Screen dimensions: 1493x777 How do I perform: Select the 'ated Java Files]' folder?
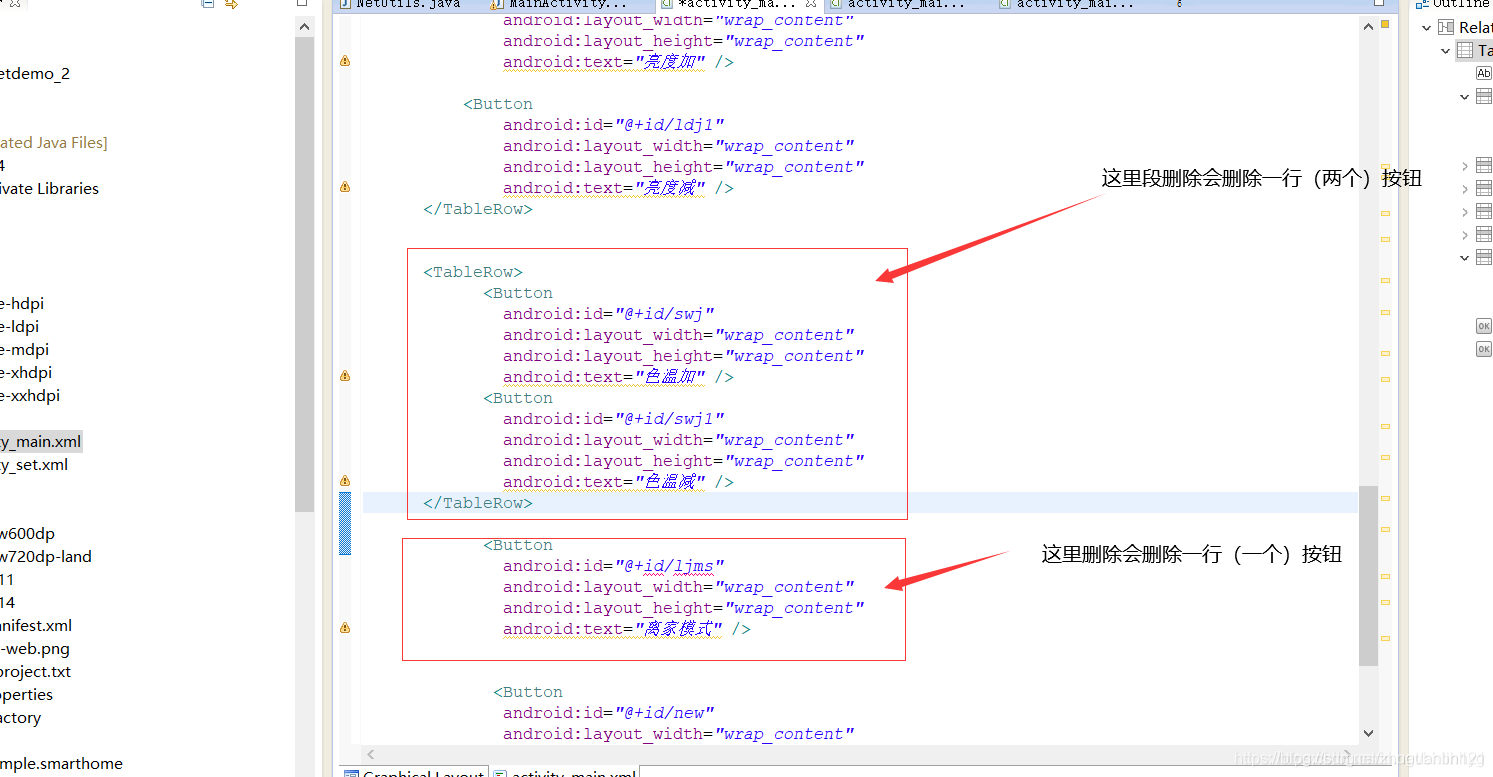click(54, 143)
